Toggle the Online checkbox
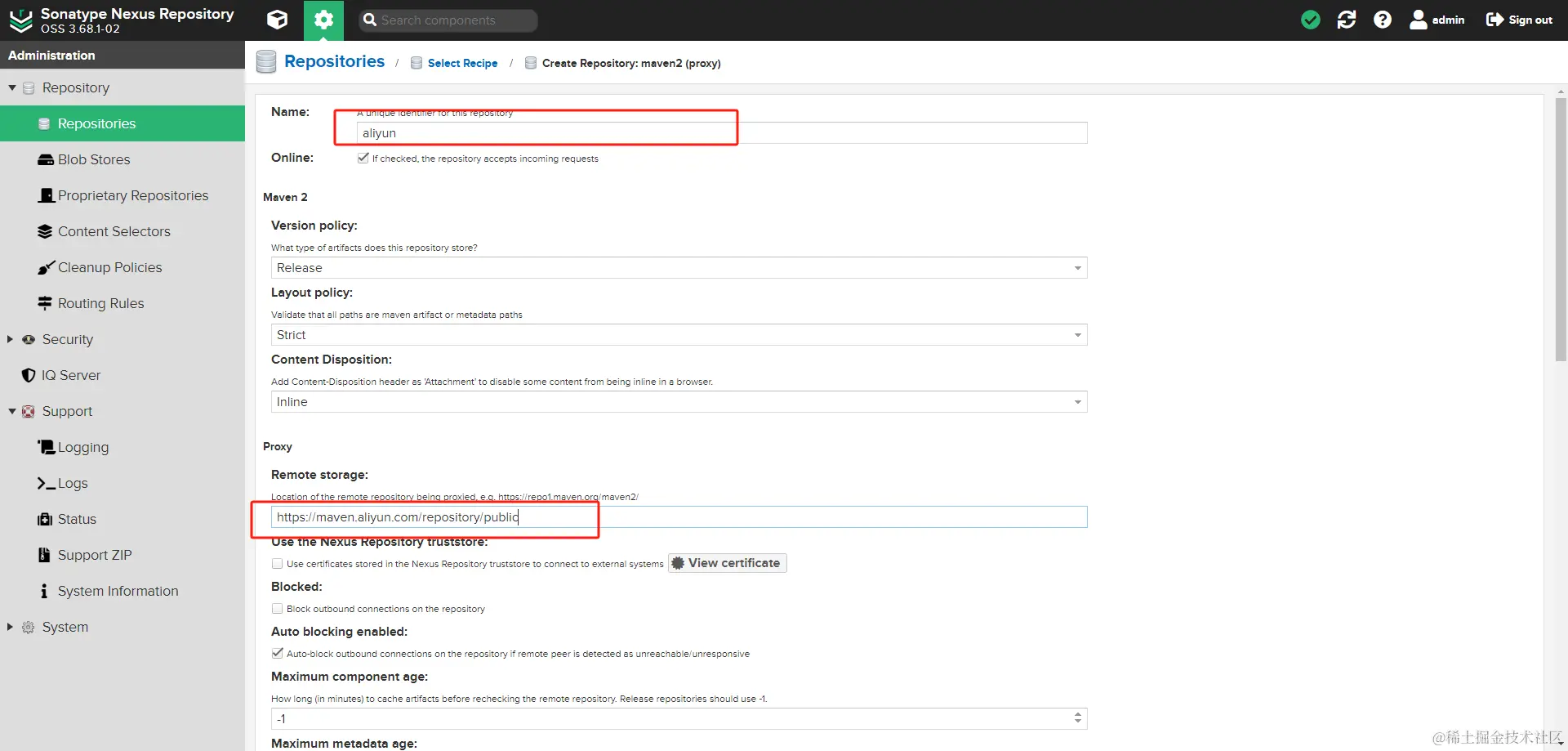 [x=363, y=158]
